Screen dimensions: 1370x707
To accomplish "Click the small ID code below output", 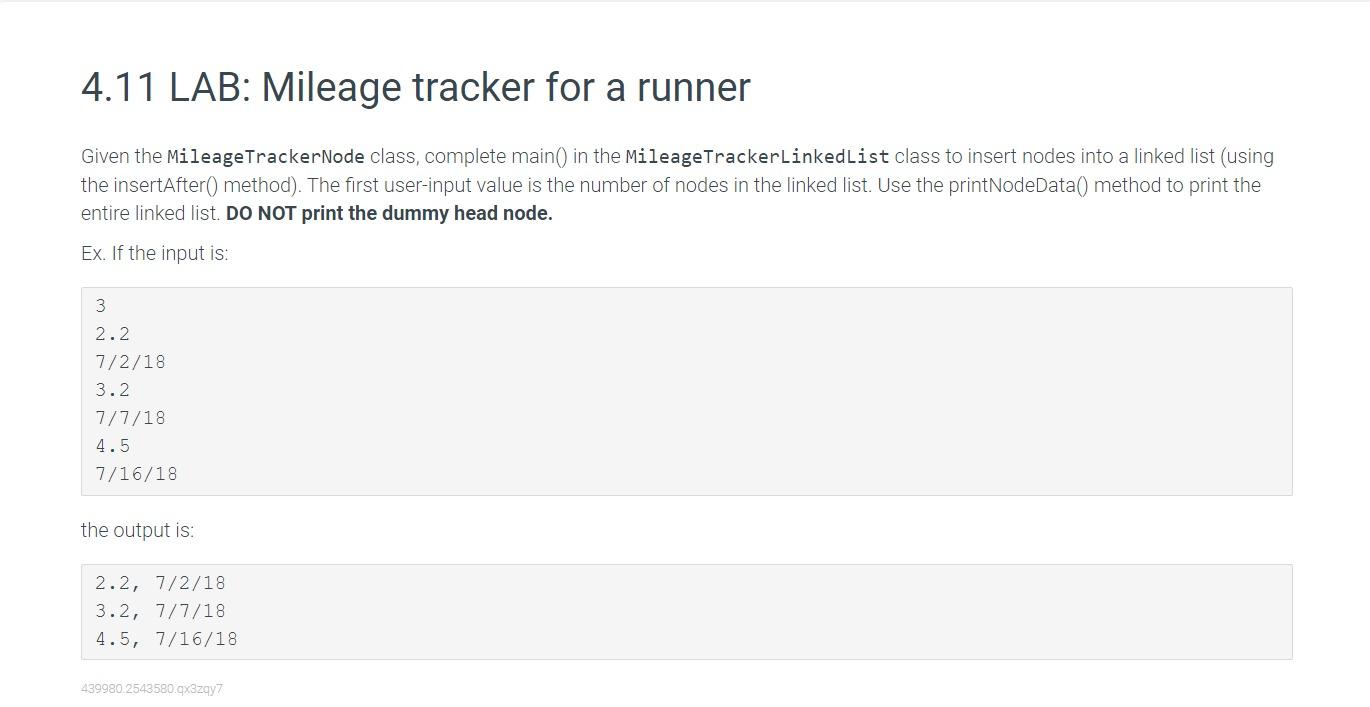I will coord(152,689).
